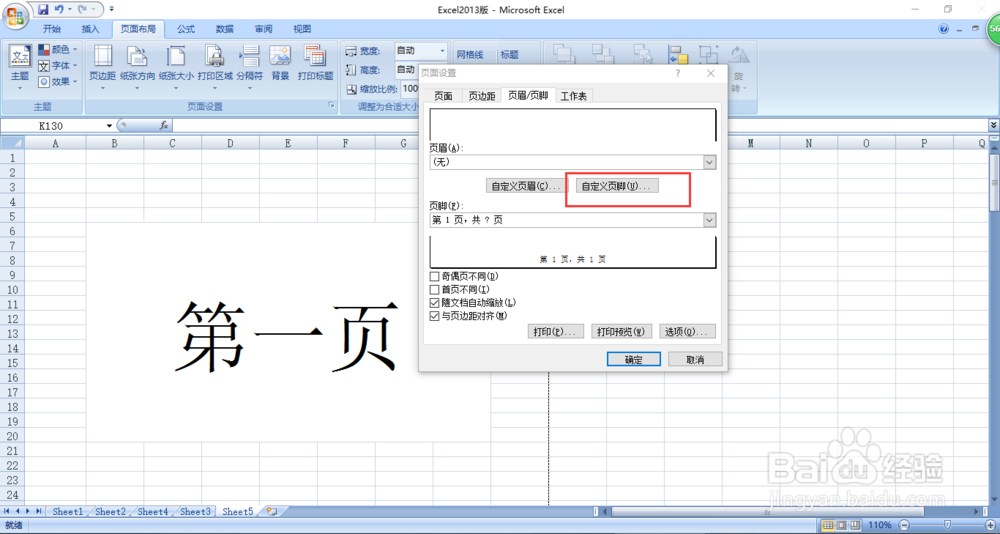Open the page setup dialog launcher
The width and height of the screenshot is (1000, 534).
332,106
